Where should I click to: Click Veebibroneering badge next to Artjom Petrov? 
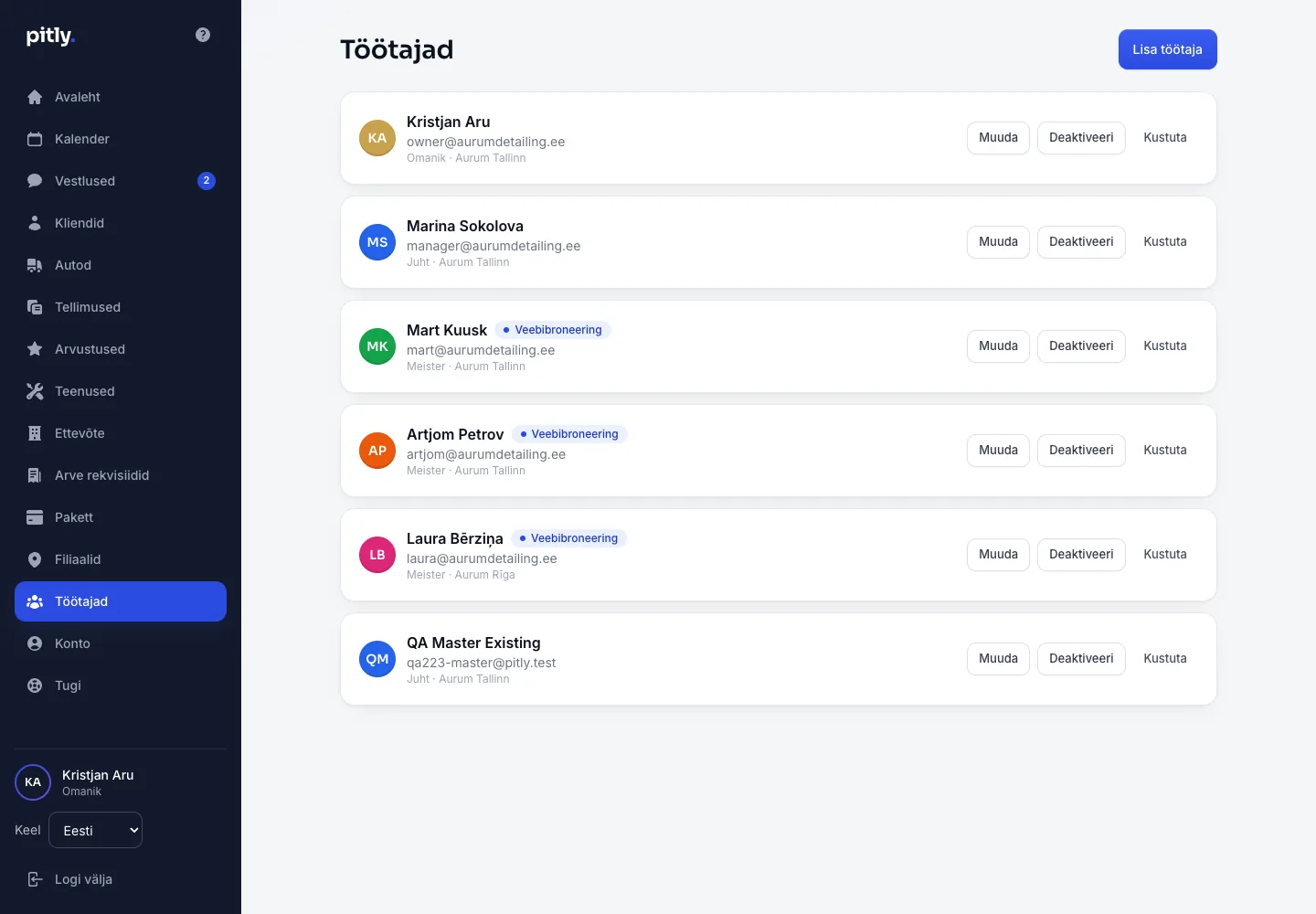tap(569, 434)
